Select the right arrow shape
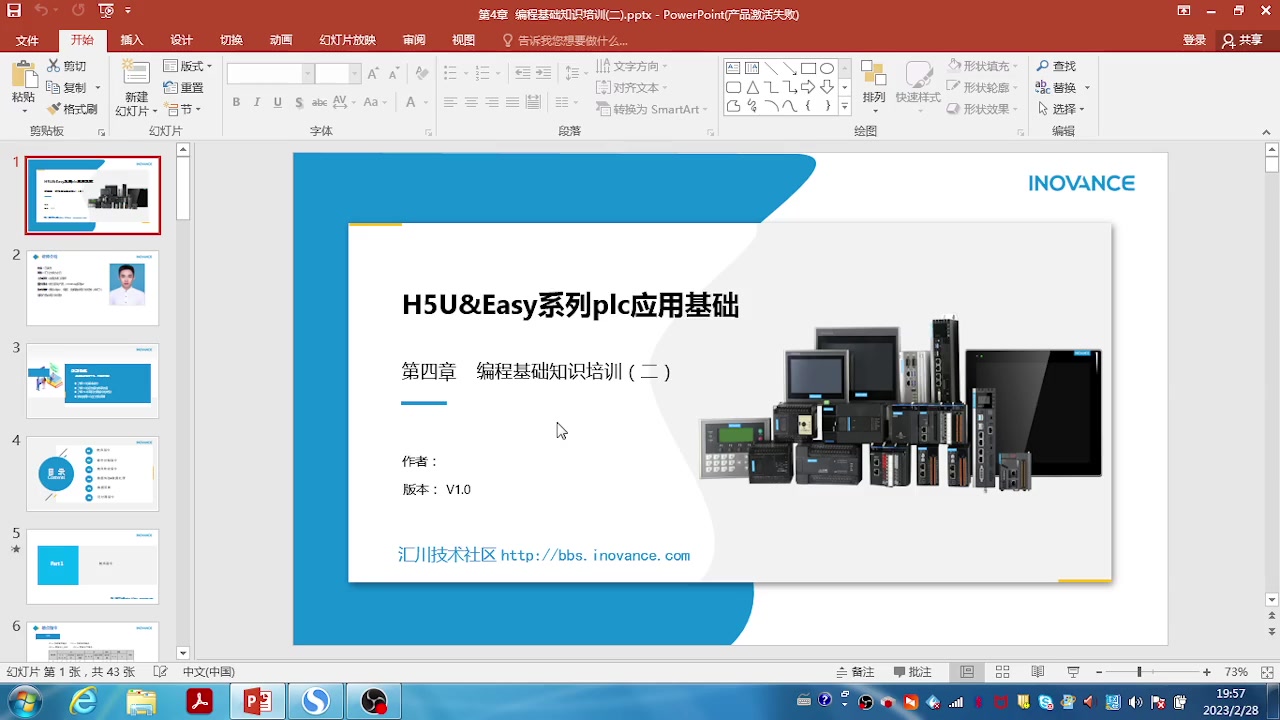This screenshot has width=1280, height=720. [808, 87]
